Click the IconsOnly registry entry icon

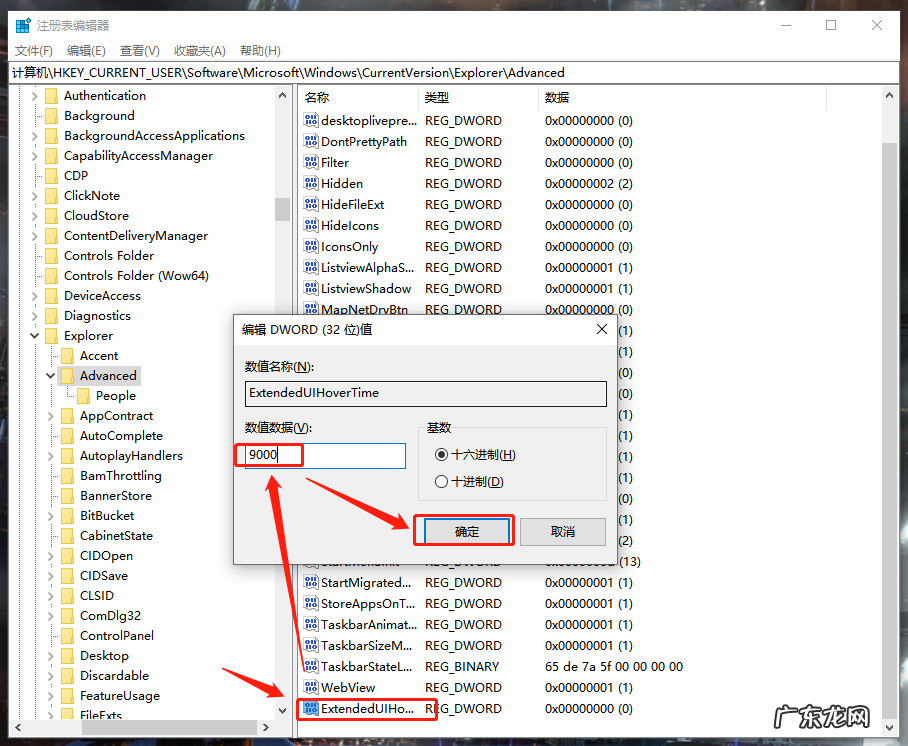[311, 246]
